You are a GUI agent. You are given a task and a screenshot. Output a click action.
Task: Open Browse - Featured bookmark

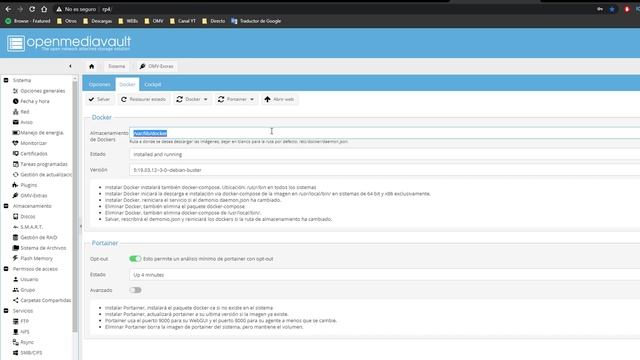pos(28,21)
